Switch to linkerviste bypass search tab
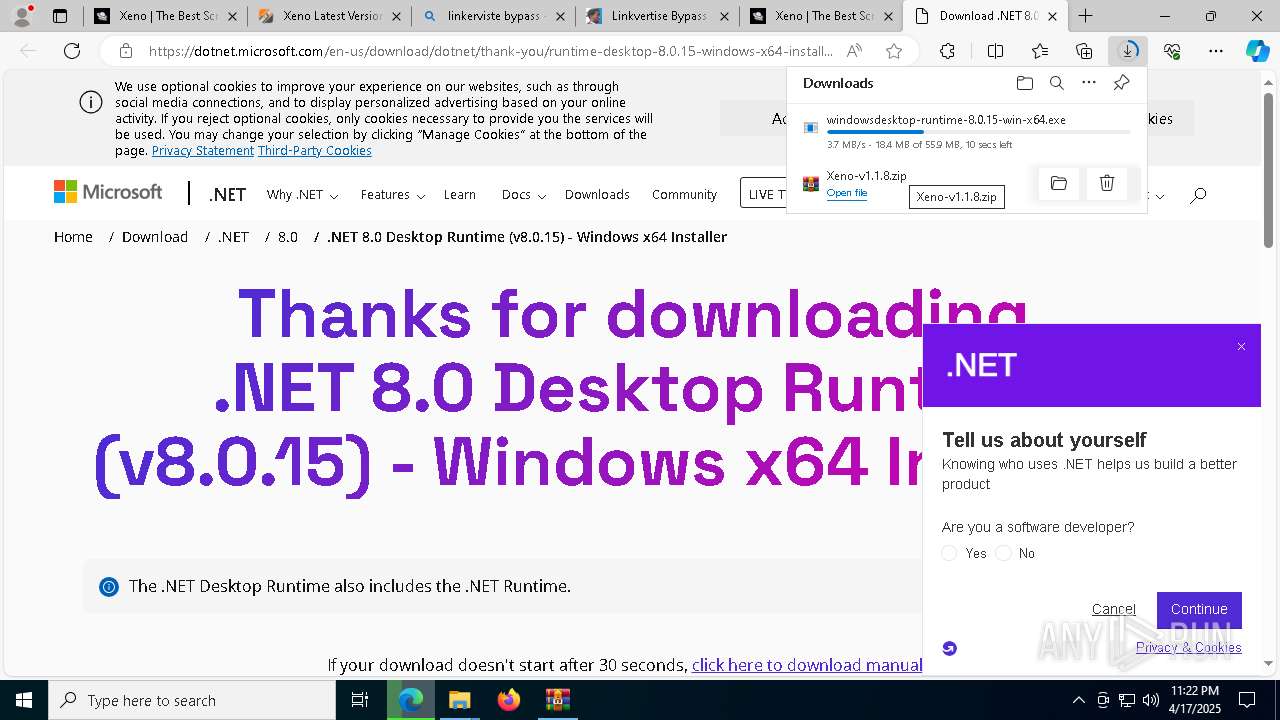This screenshot has width=1280, height=720. (x=493, y=16)
